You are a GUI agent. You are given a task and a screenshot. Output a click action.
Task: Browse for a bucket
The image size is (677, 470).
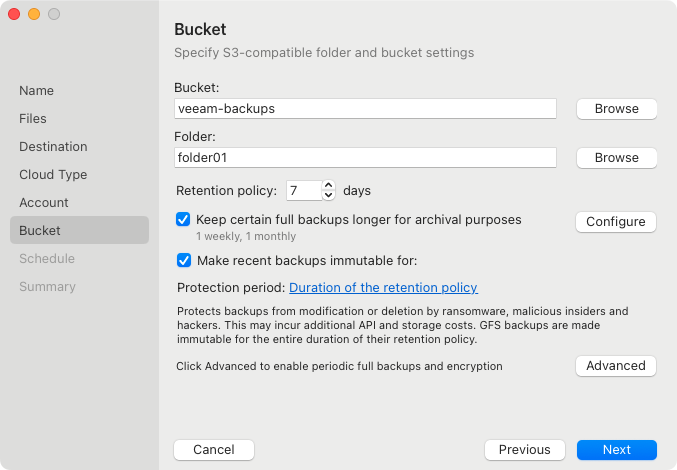[x=616, y=108]
